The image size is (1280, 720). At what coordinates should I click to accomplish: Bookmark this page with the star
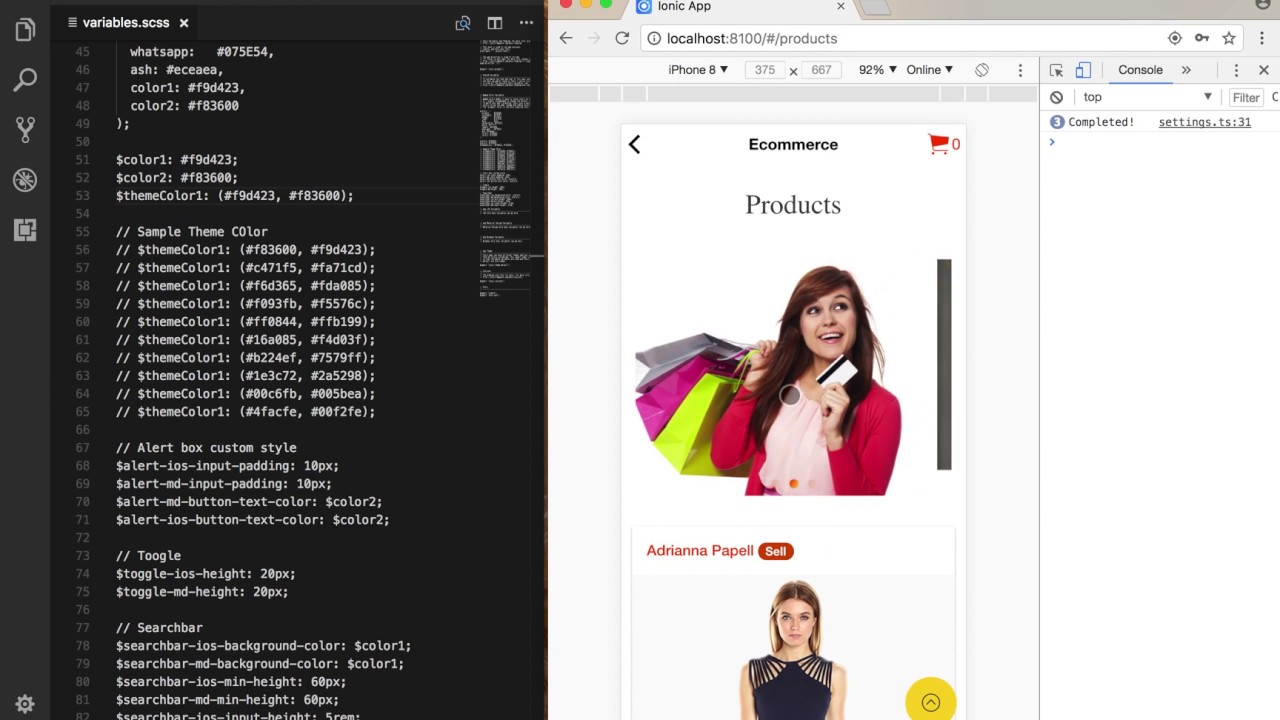coord(1229,38)
